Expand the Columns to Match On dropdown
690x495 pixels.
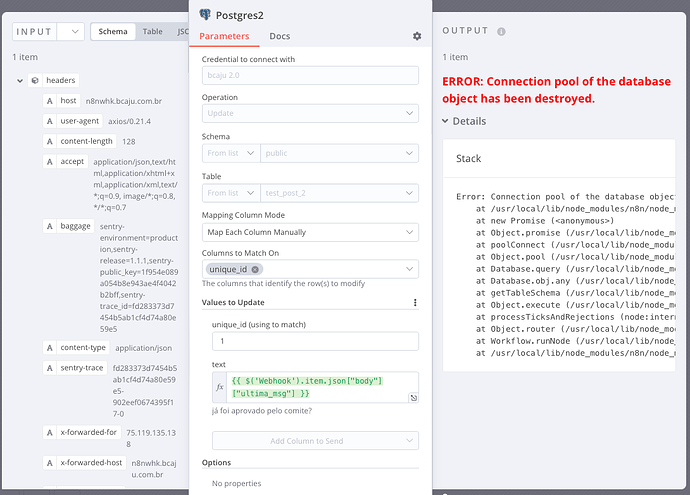pos(411,269)
